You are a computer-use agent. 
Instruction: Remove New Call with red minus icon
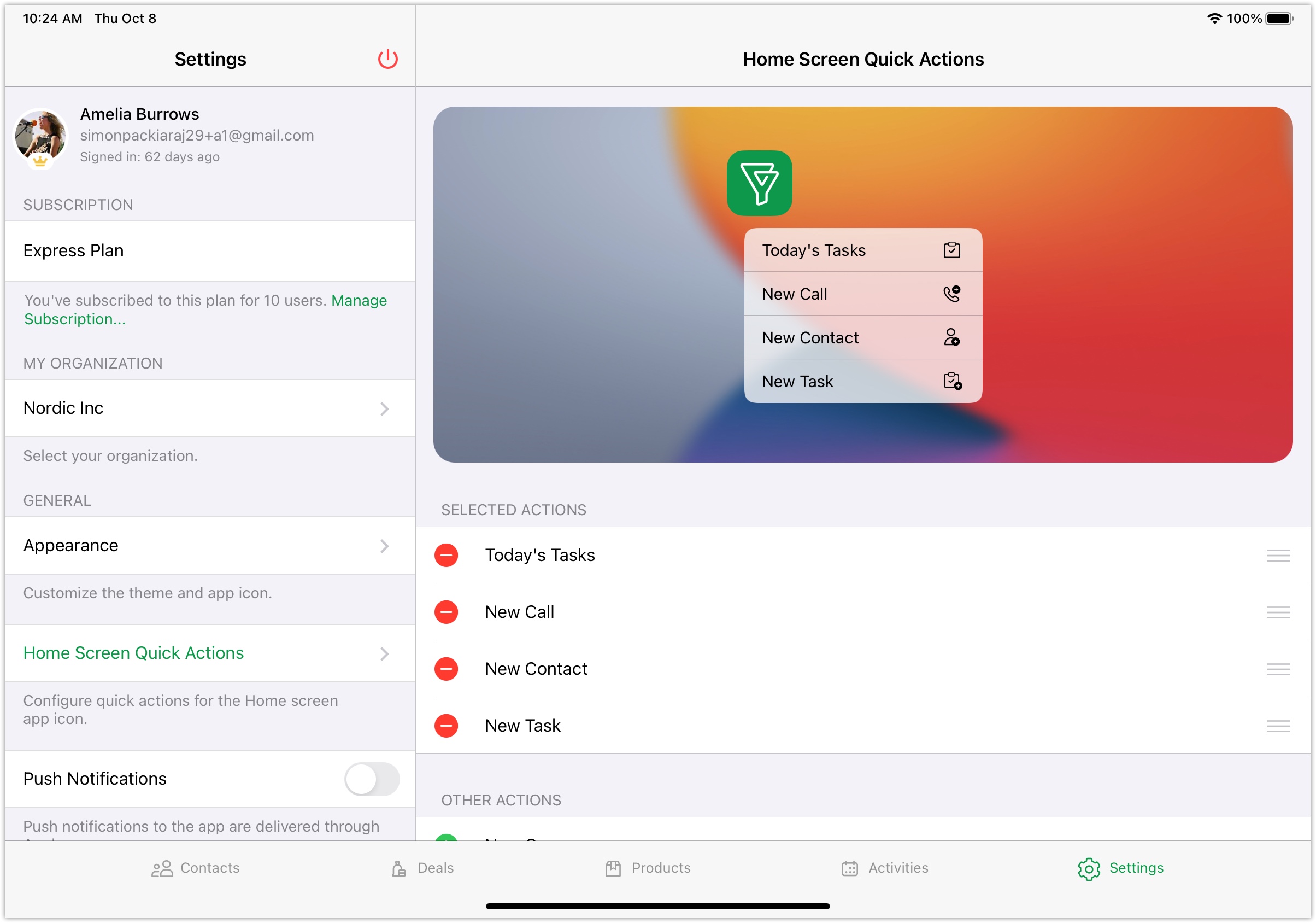coord(446,611)
